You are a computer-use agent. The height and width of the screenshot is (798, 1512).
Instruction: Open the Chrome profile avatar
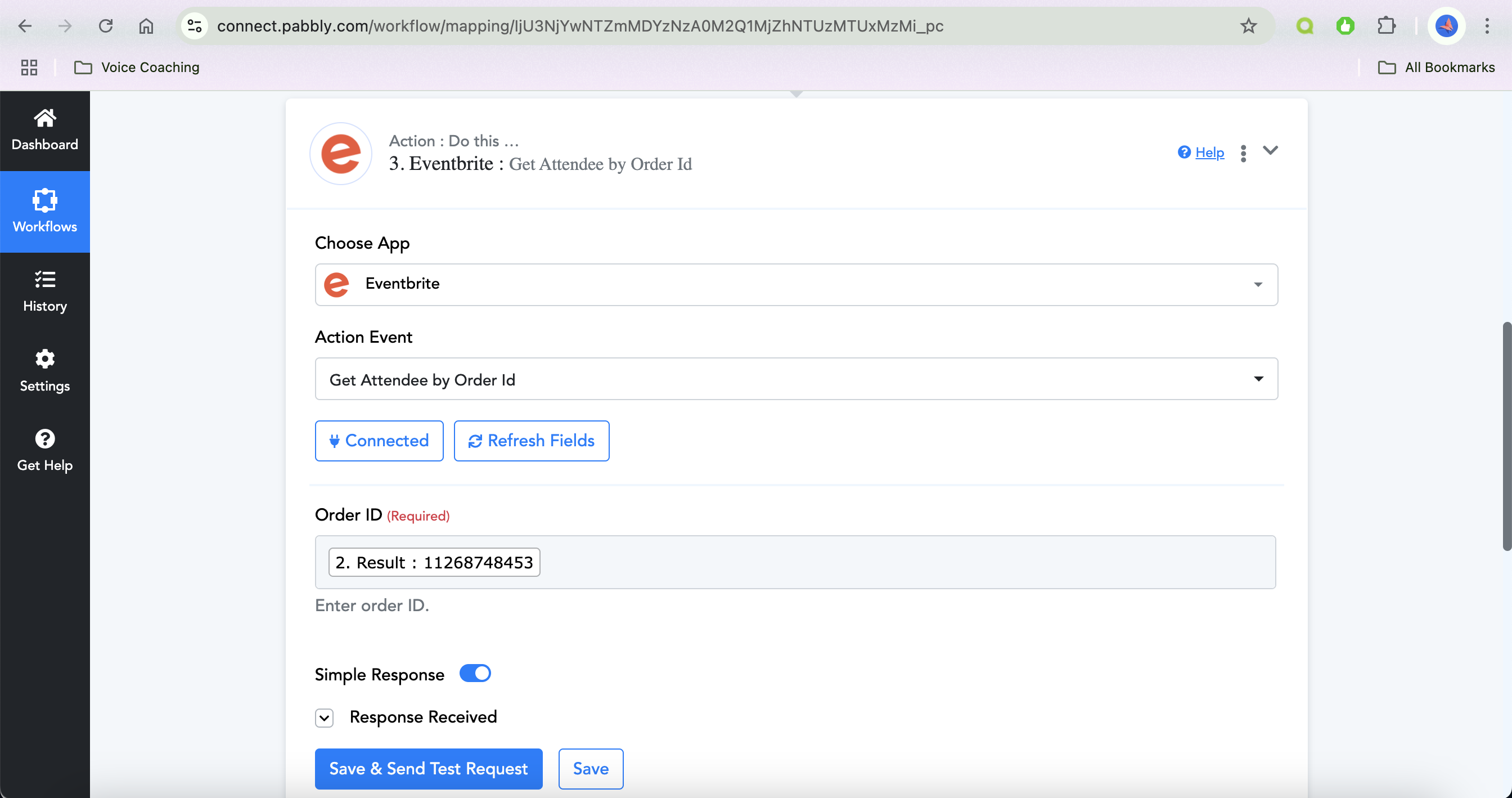[1446, 26]
